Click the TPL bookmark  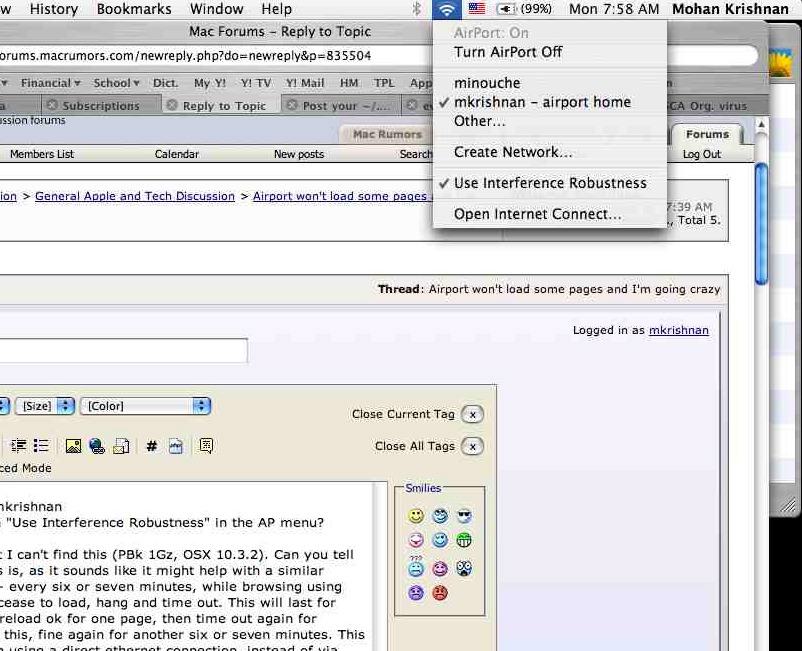[384, 83]
